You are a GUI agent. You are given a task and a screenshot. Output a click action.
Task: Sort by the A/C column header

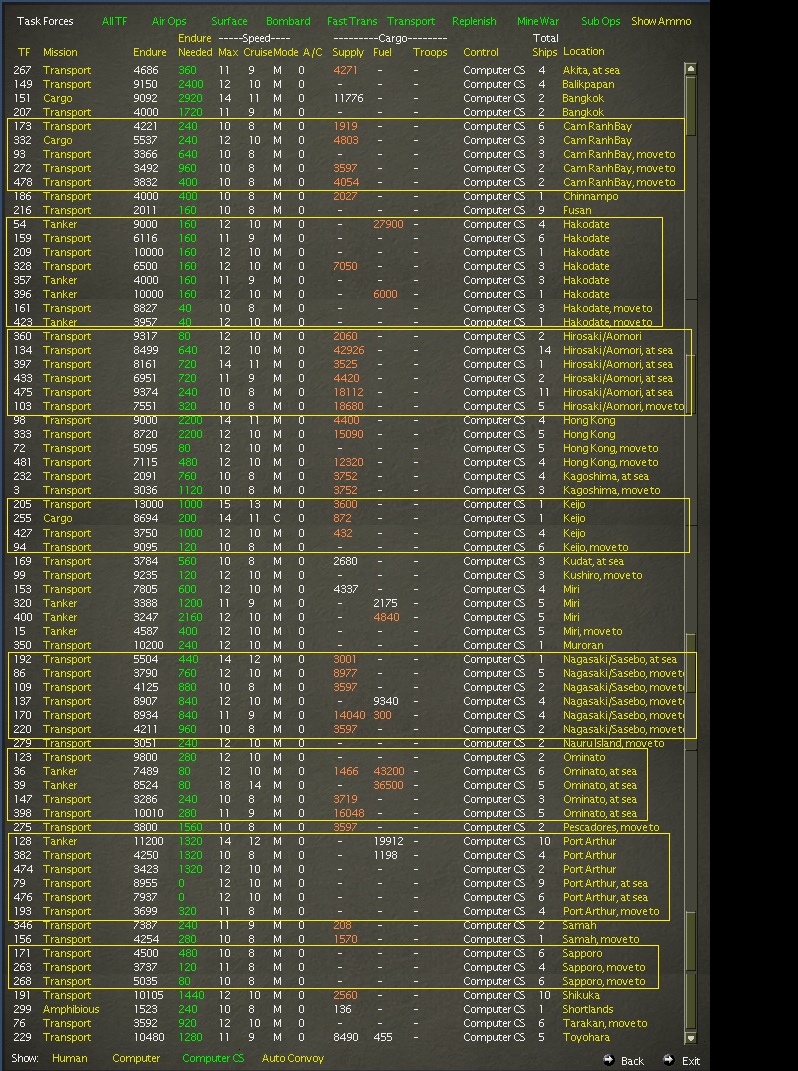tap(313, 52)
